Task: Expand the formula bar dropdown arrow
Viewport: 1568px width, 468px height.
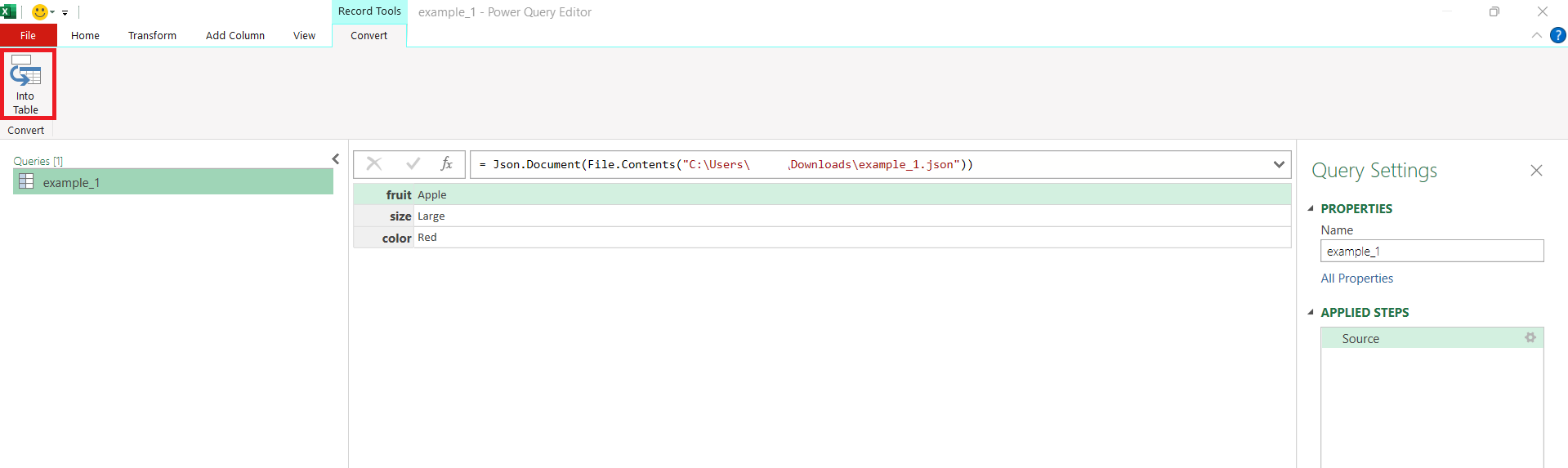Action: pos(1279,164)
